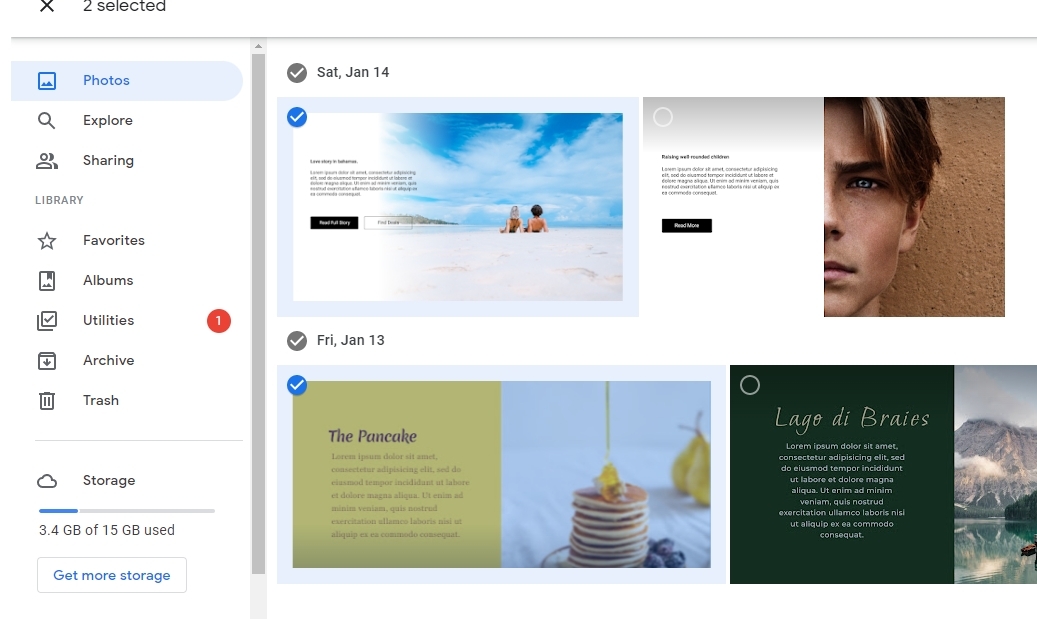Click the Storage cloud icon
Screen dimensions: 1037x619
47,481
